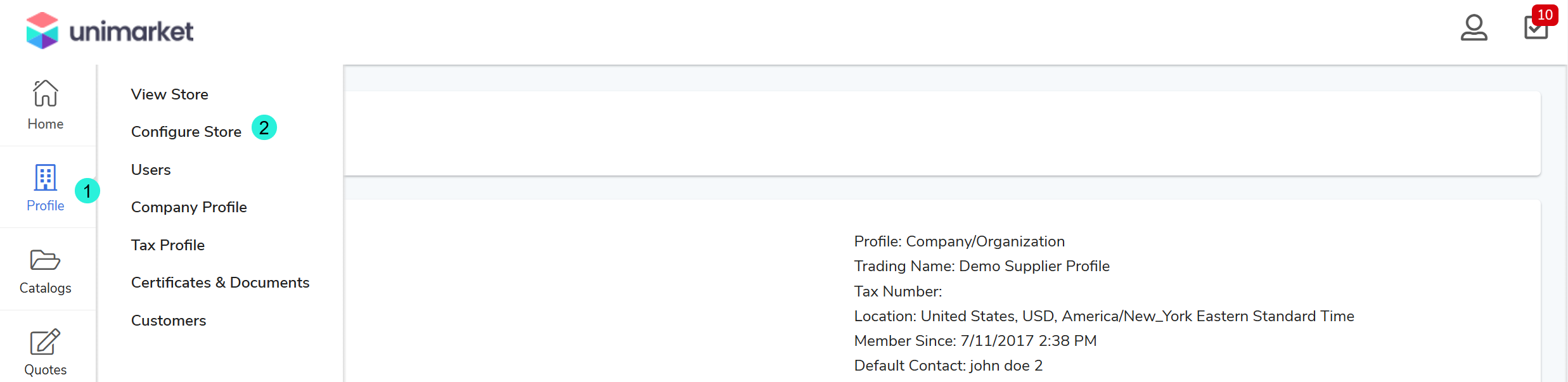1568x382 pixels.
Task: Open the user account icon
Action: (1474, 28)
